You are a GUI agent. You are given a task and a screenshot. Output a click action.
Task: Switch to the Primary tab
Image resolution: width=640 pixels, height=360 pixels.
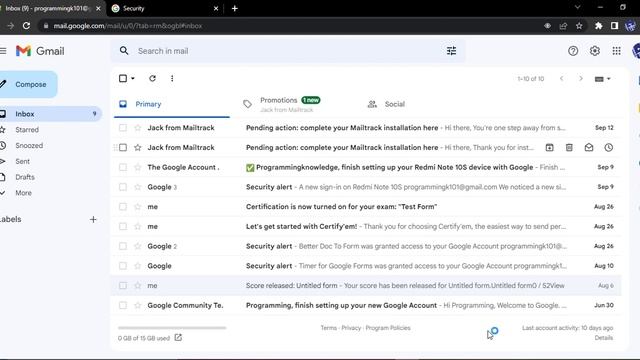[172, 104]
